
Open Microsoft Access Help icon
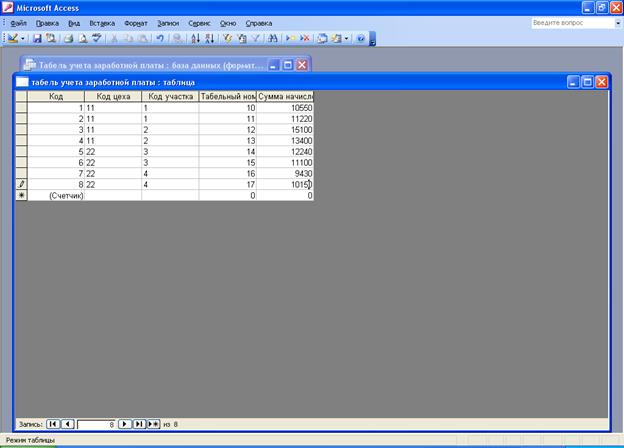361,38
